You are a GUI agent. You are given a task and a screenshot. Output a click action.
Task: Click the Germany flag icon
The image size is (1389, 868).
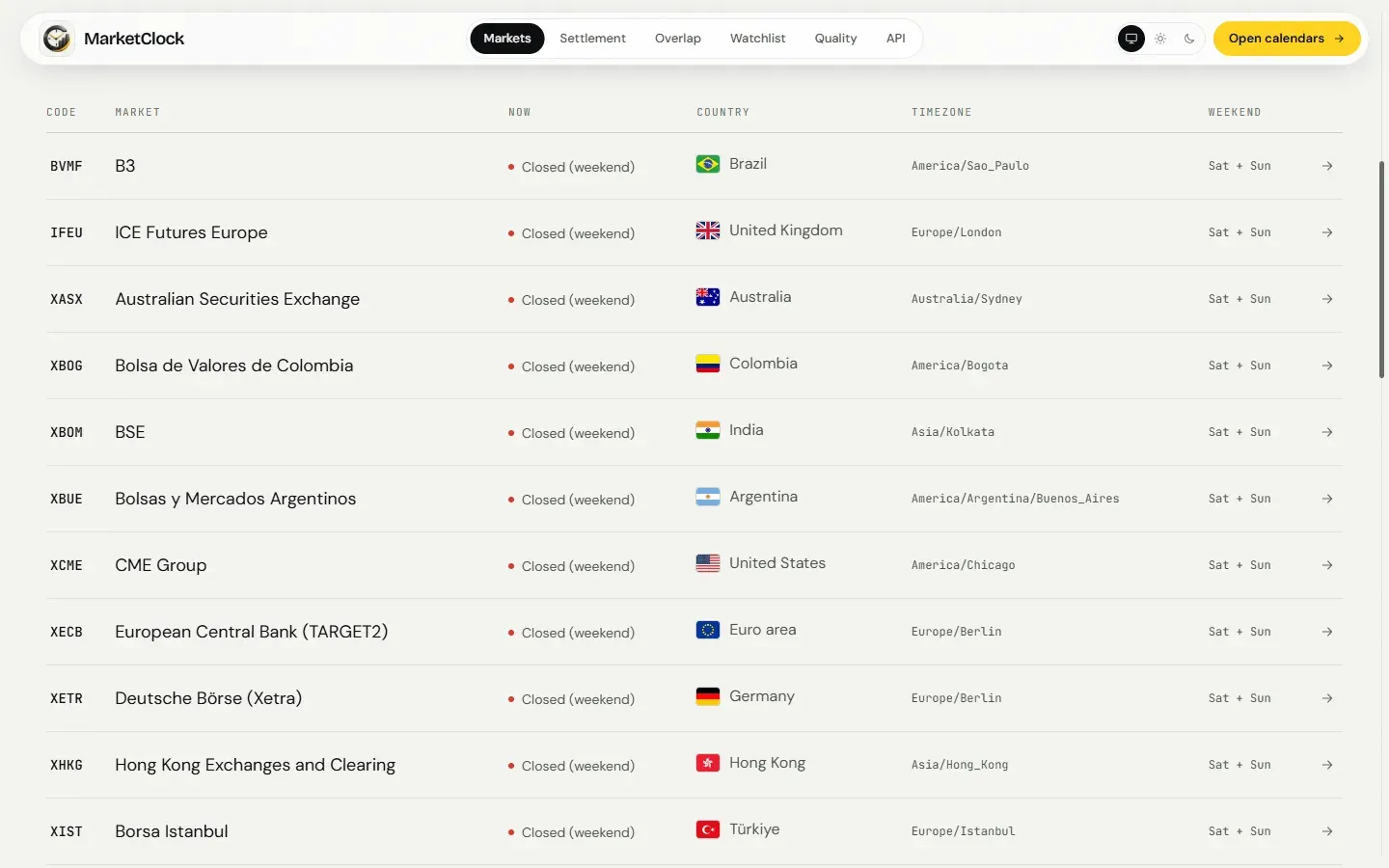708,696
